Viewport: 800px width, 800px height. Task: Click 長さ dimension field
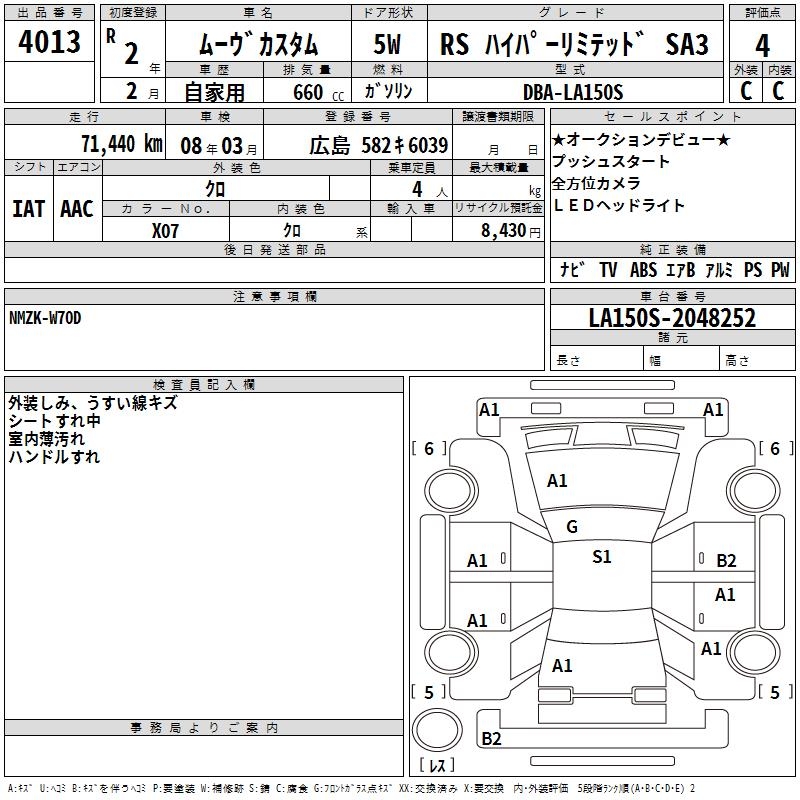597,360
